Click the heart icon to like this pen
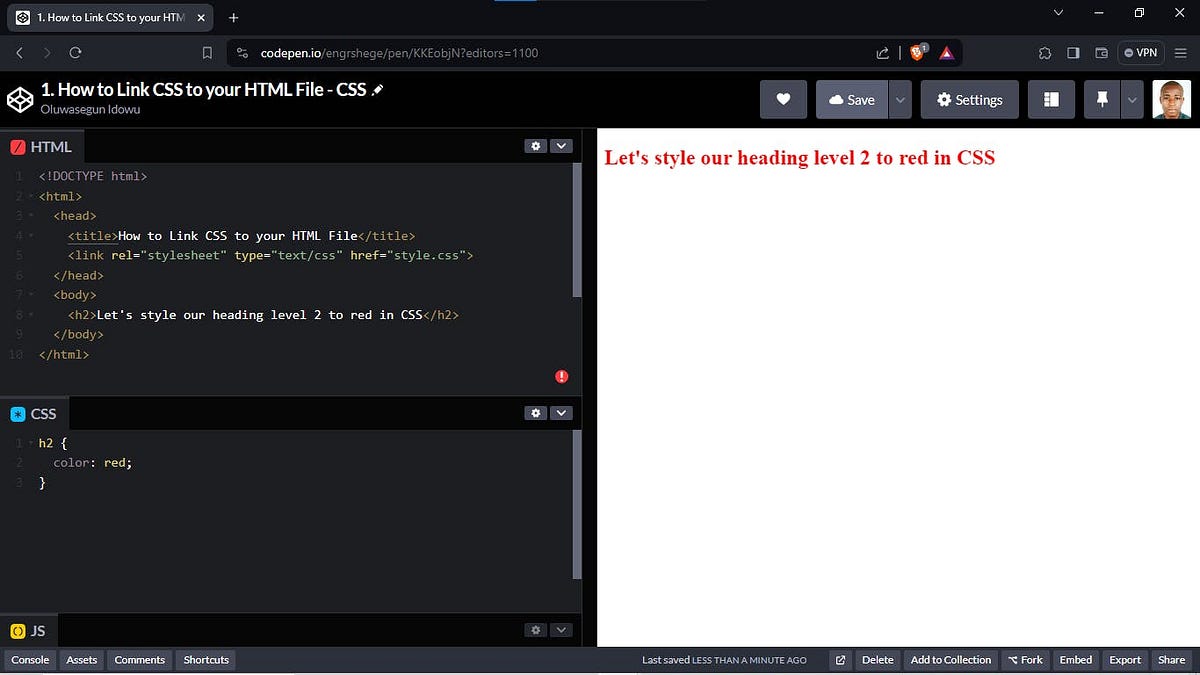1200x675 pixels. pos(783,99)
